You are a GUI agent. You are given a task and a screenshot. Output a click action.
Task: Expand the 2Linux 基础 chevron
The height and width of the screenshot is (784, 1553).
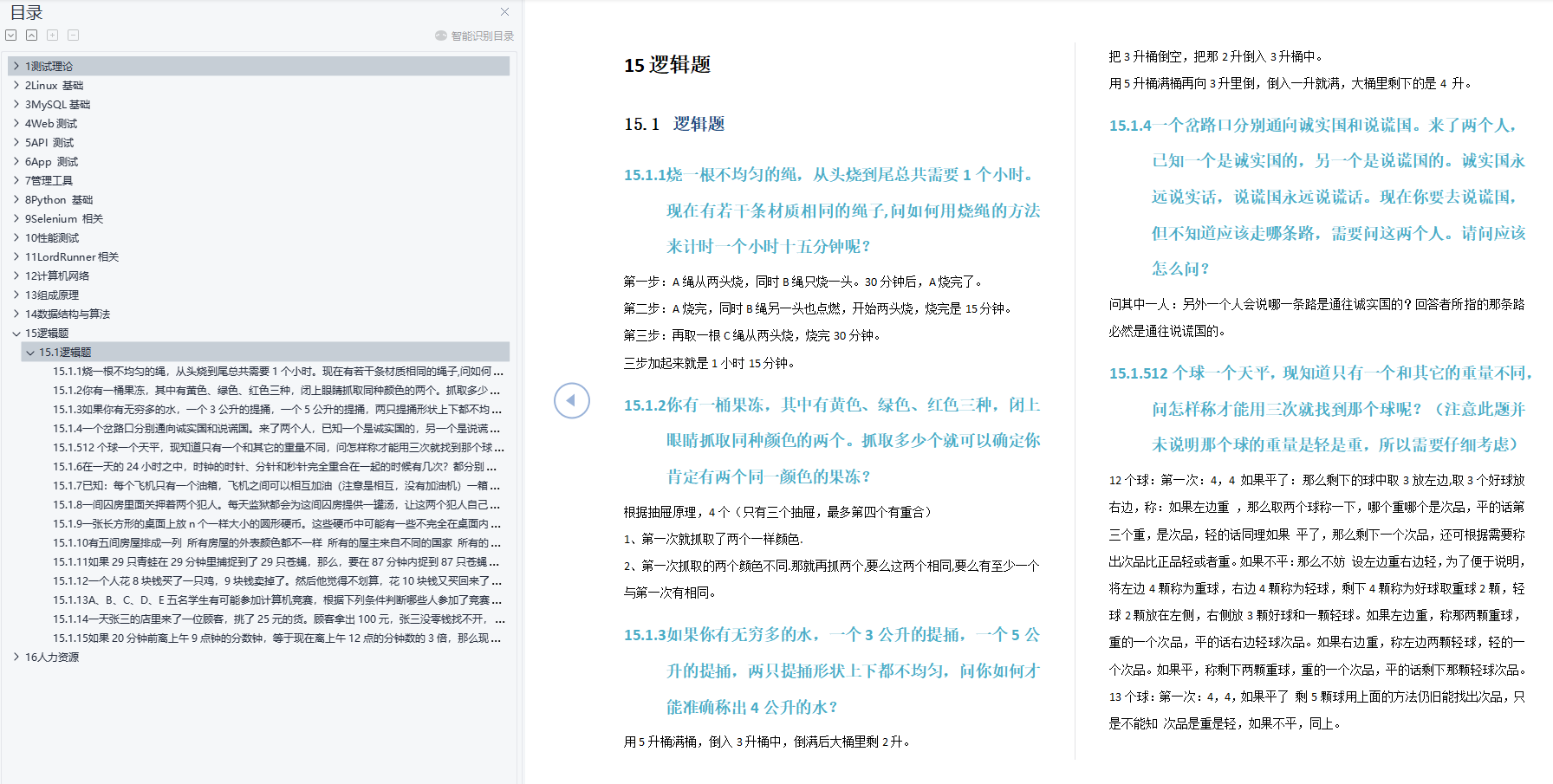pyautogui.click(x=16, y=85)
